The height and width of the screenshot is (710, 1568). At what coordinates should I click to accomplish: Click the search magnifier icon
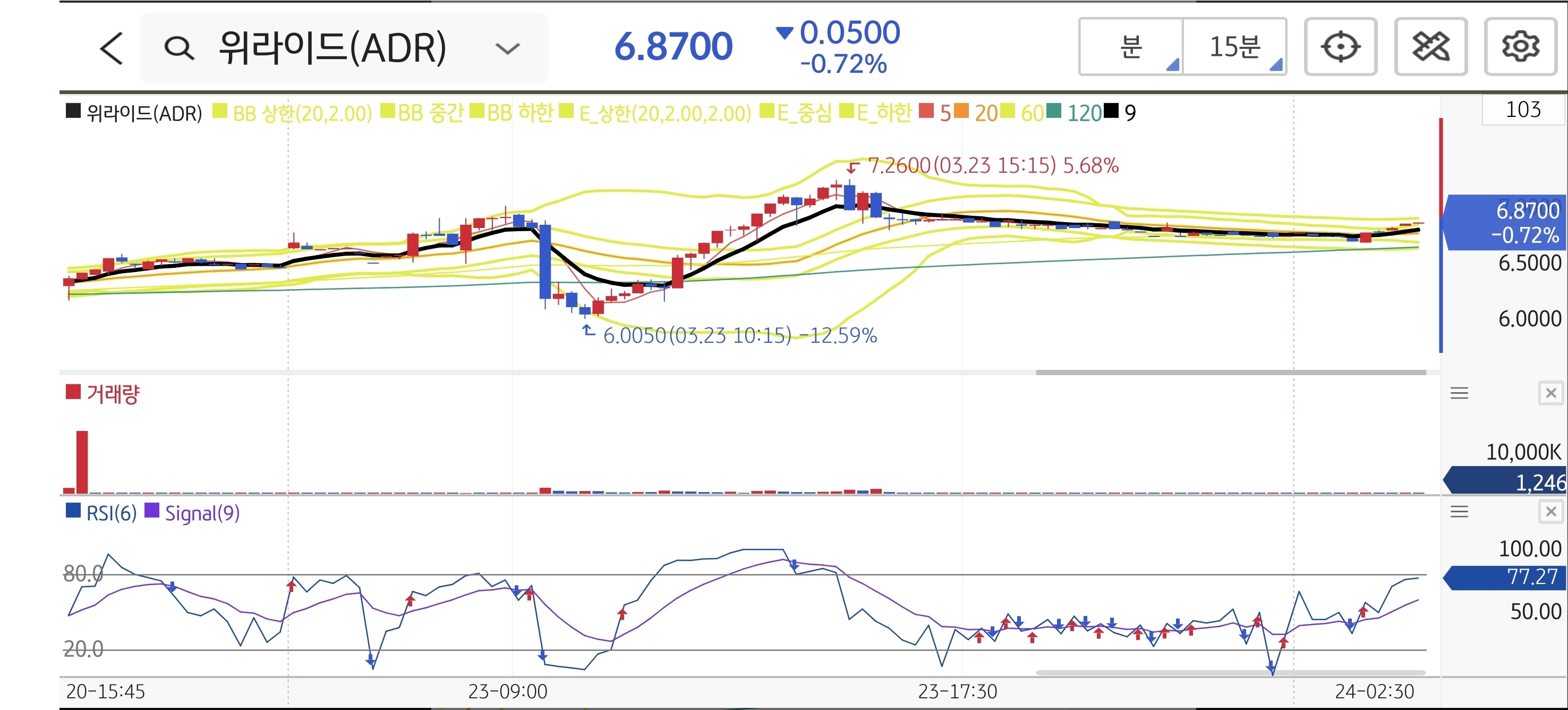point(179,48)
